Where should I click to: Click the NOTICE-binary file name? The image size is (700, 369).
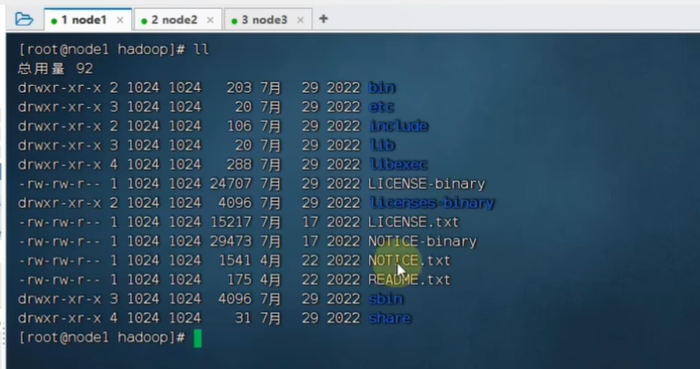[422, 241]
